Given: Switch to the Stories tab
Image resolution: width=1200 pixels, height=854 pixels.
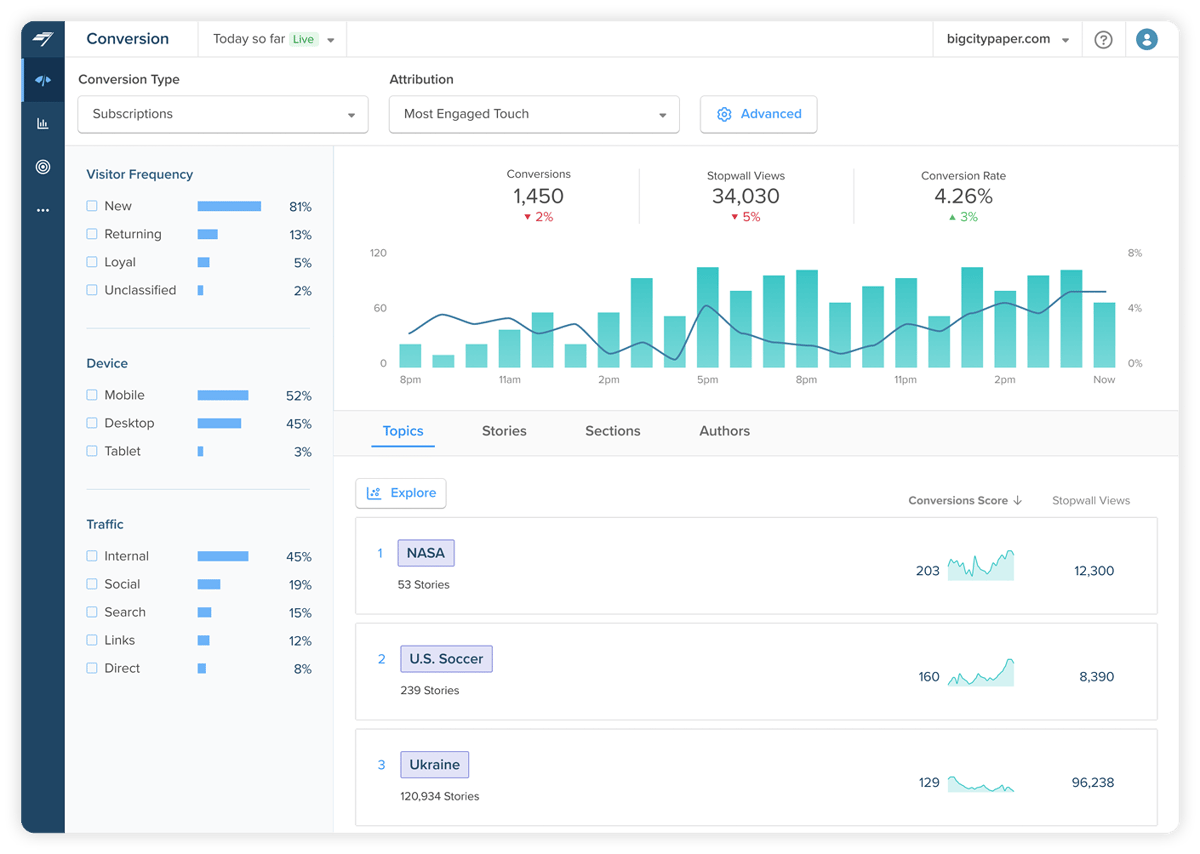Looking at the screenshot, I should (504, 431).
